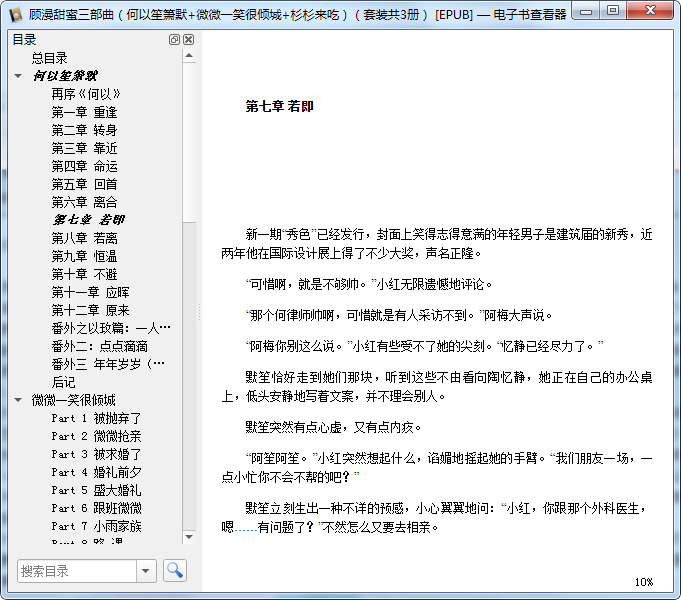Select 微微一笑很倾城 book title
Screen dimensions: 681x600
[x=73, y=400]
